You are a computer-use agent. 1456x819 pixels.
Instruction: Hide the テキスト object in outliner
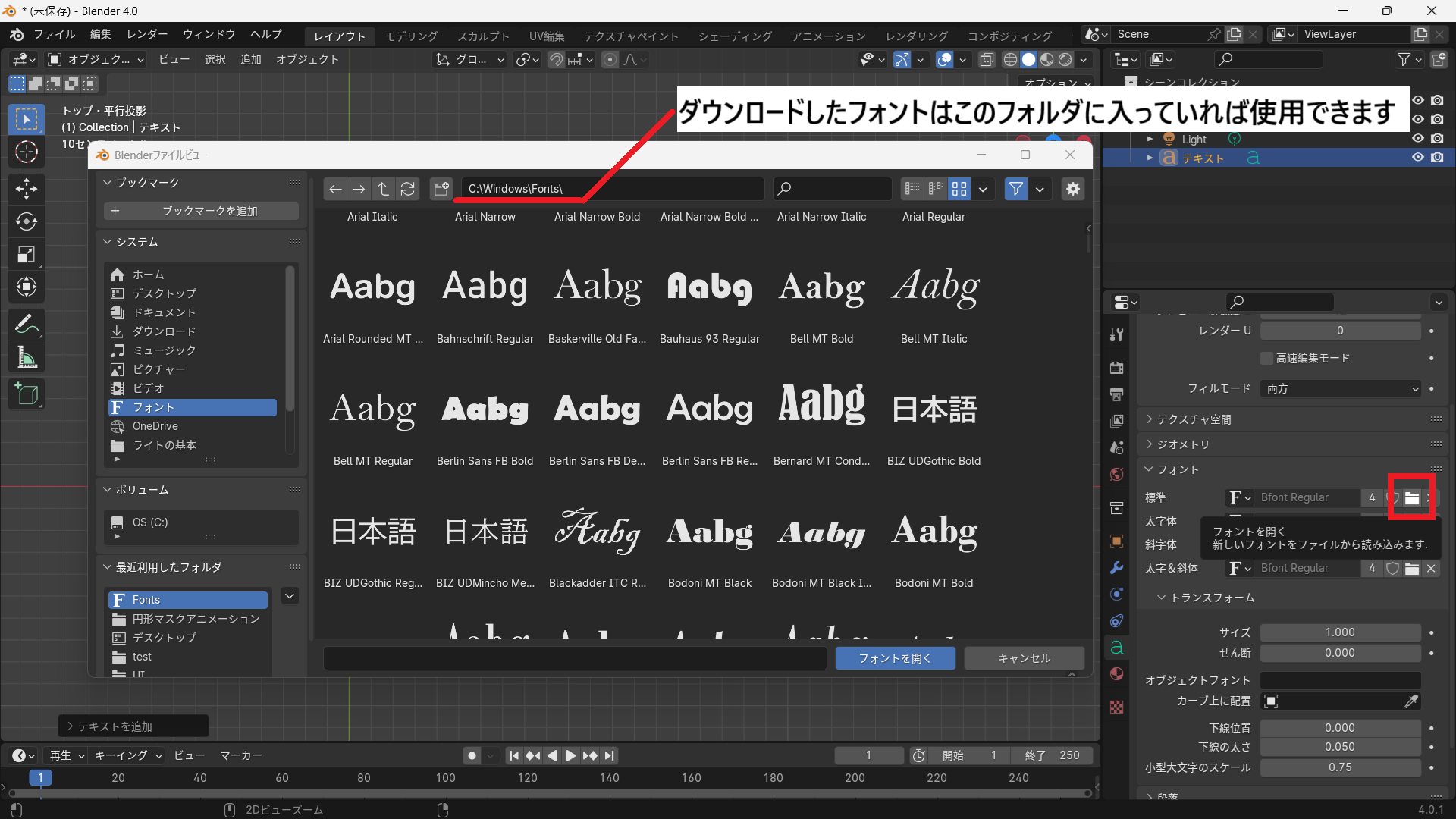[x=1417, y=158]
